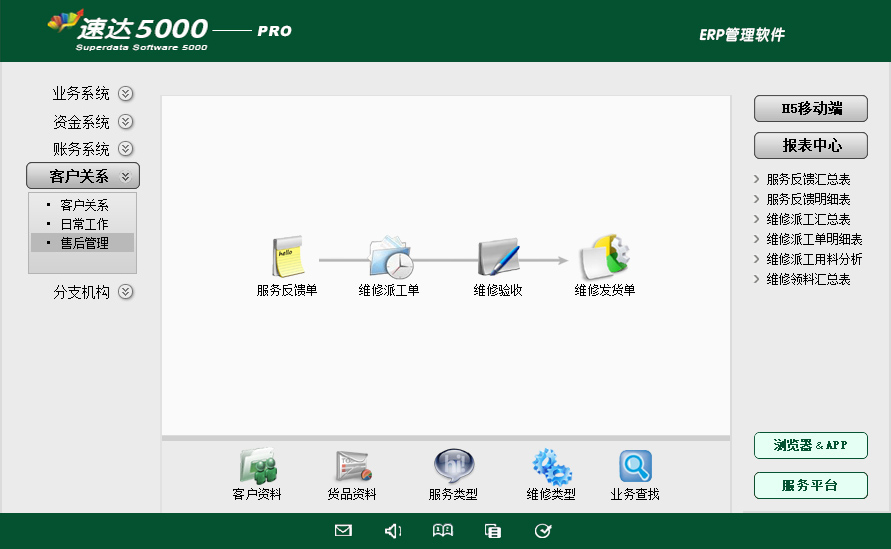Open 维修派工单明细表 report link
Image resolution: width=891 pixels, height=549 pixels.
[814, 239]
